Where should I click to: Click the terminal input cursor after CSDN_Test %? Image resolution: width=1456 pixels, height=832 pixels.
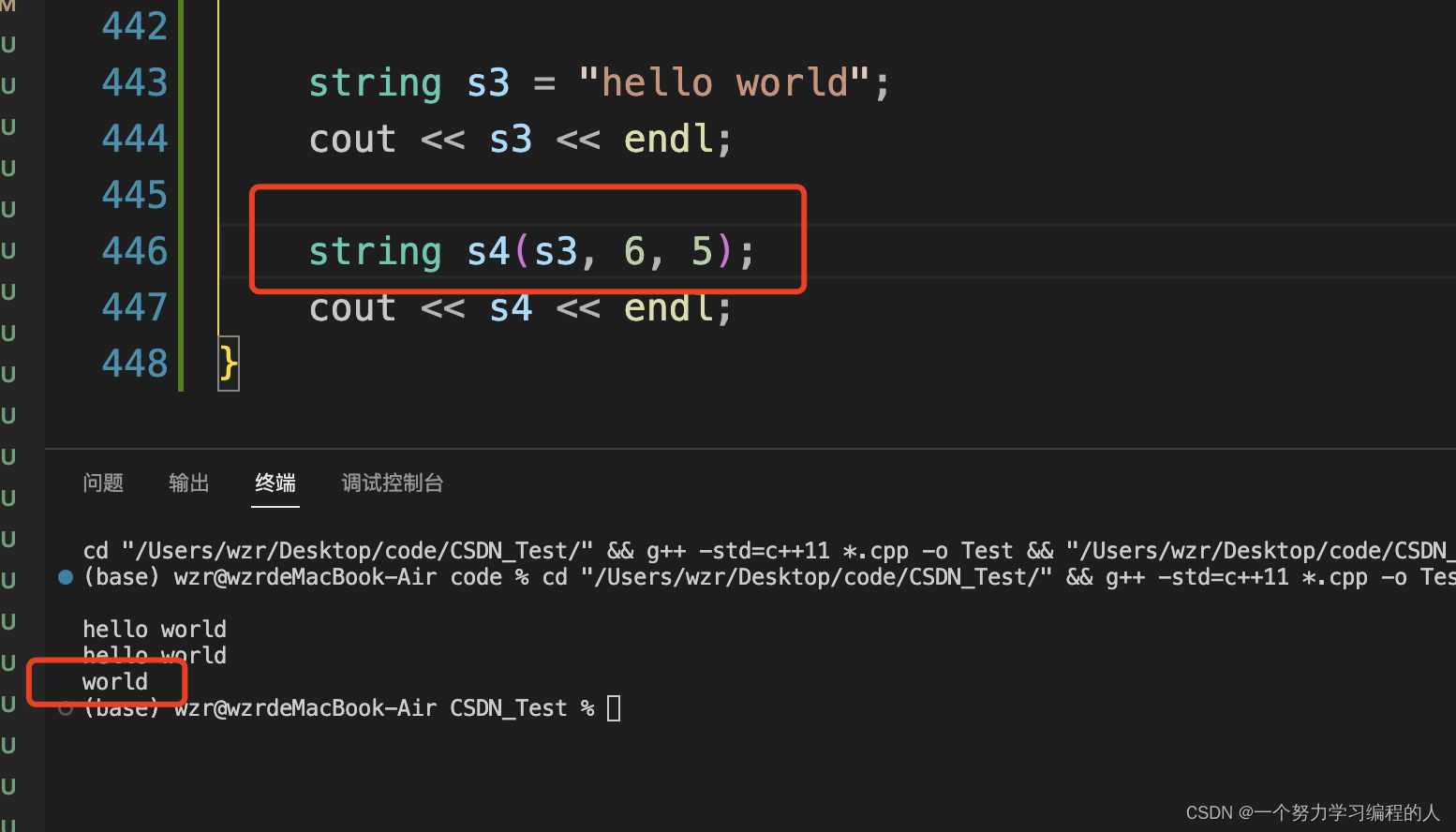[x=614, y=707]
